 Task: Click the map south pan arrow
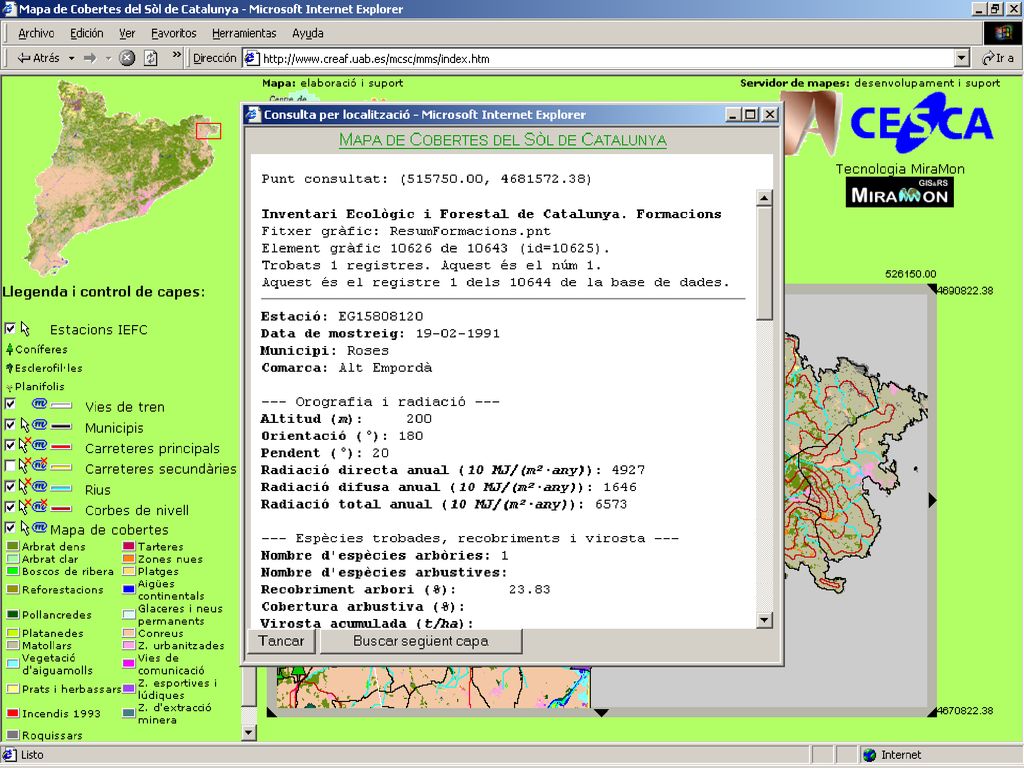[601, 712]
